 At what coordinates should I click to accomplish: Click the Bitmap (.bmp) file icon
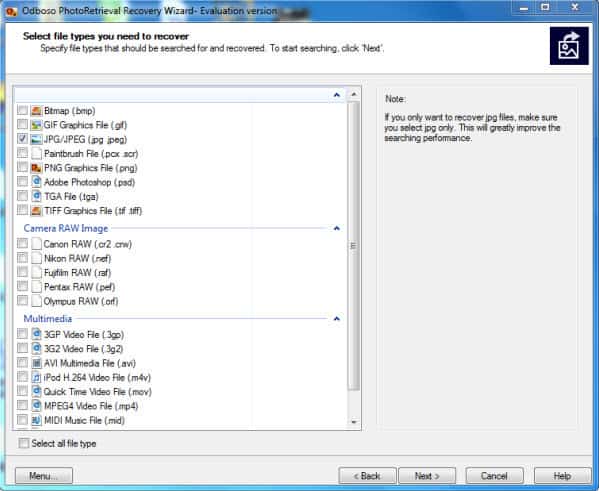coord(36,111)
